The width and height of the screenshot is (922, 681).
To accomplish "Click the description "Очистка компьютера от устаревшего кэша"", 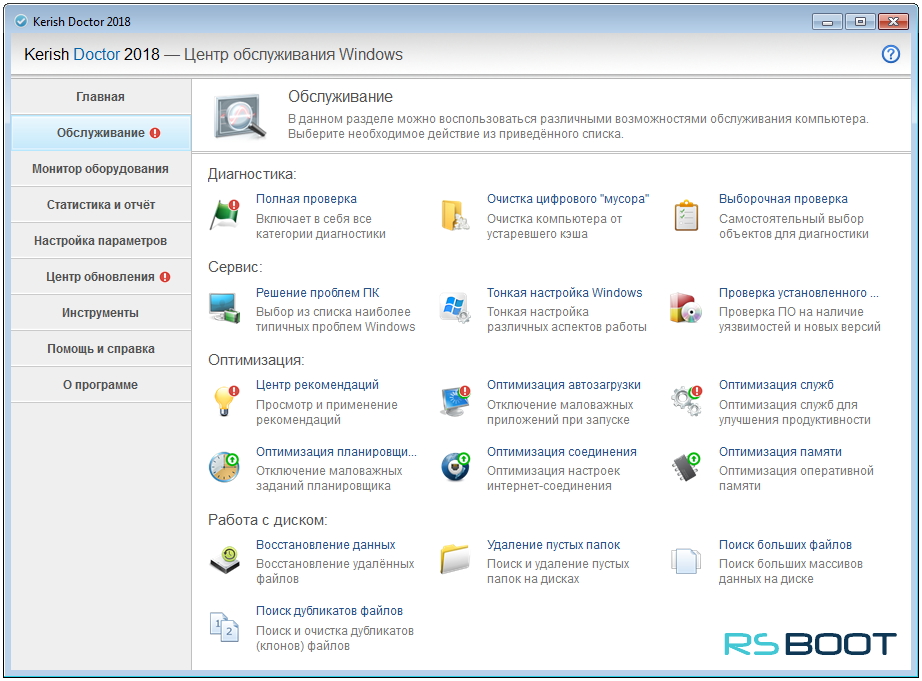I will click(554, 226).
